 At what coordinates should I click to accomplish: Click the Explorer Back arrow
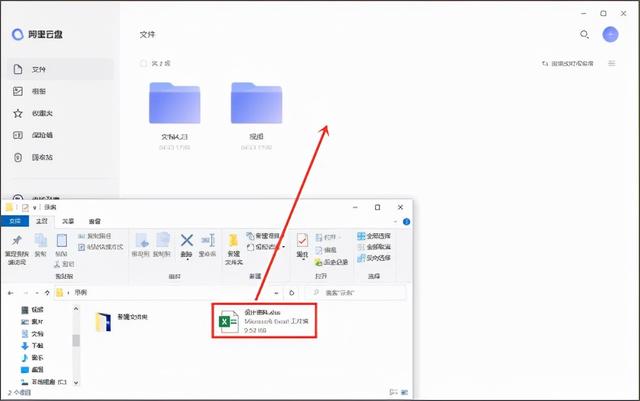click(11, 293)
